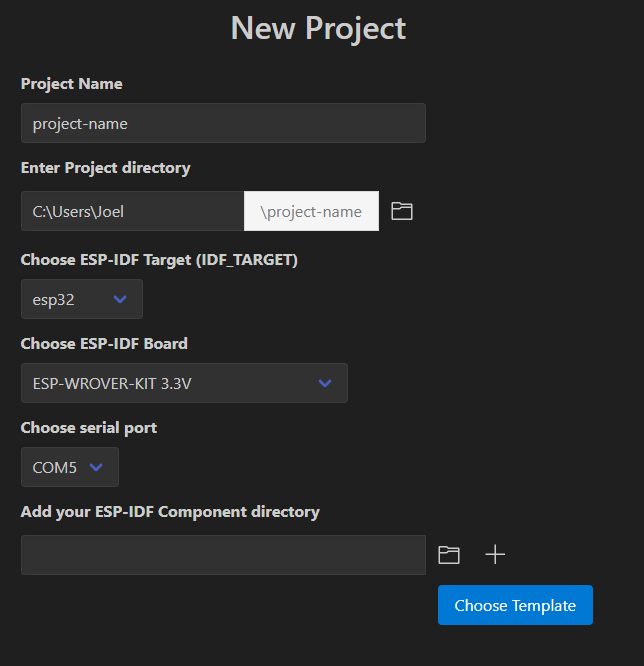Image resolution: width=644 pixels, height=666 pixels.
Task: Click the chevron arrow next to COM5
Action: click(x=97, y=467)
